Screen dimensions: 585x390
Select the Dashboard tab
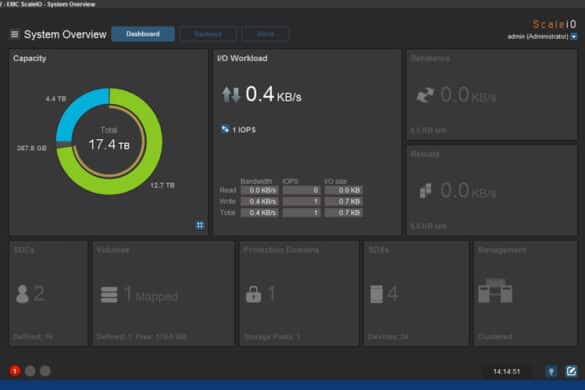click(x=143, y=34)
